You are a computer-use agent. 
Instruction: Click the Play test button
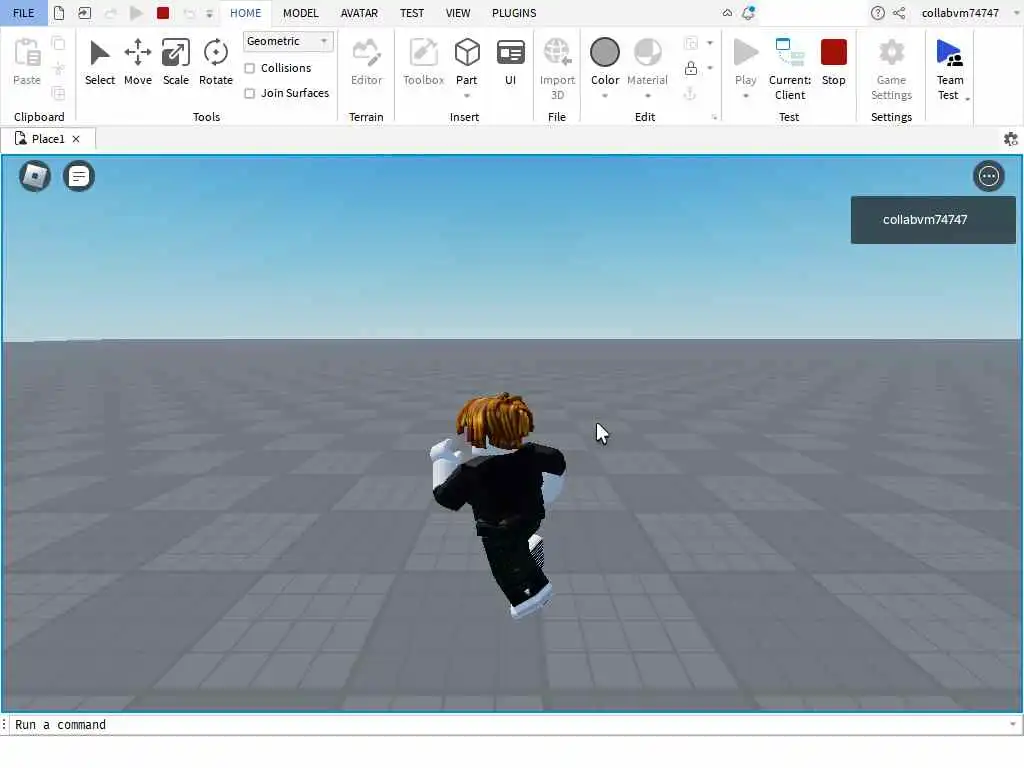tap(745, 61)
